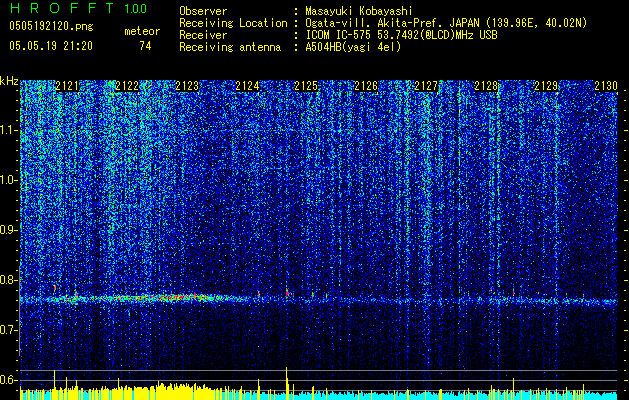
Task: Click the Observer field label
Action: (203, 11)
